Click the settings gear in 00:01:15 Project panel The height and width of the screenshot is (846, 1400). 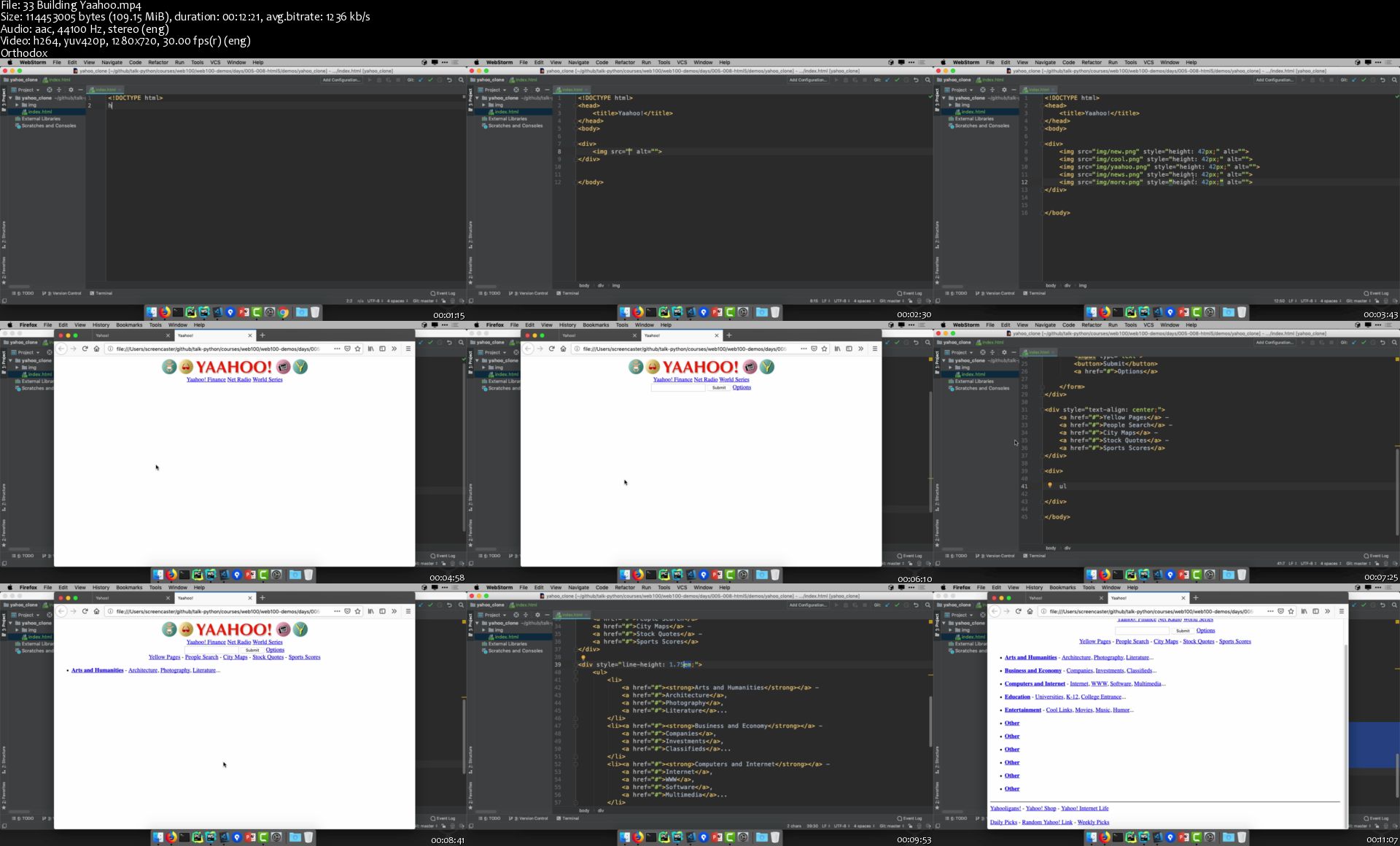(71, 90)
